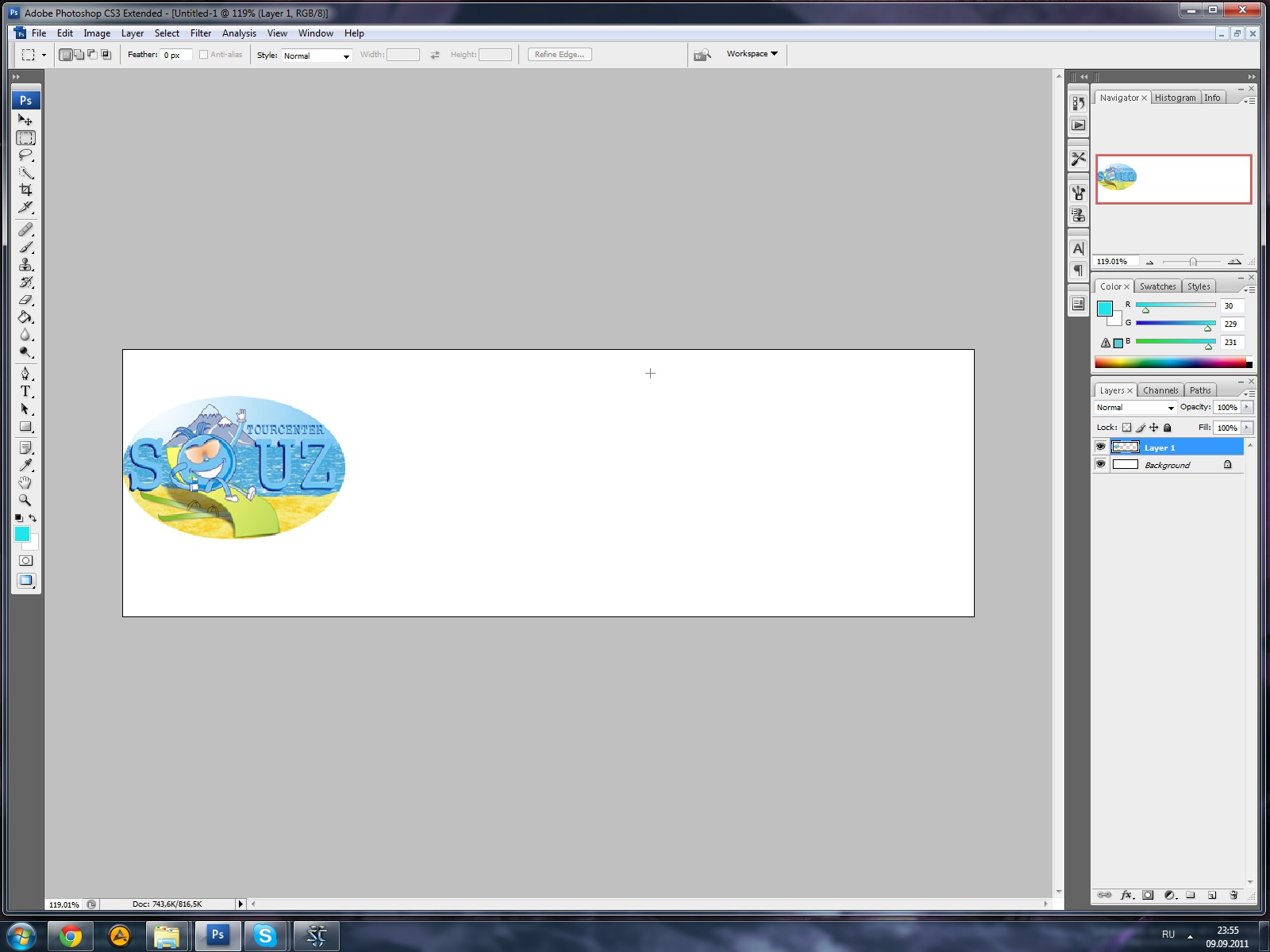Image resolution: width=1270 pixels, height=952 pixels.
Task: Click the foreground color swatch in Color panel
Action: pyautogui.click(x=1105, y=309)
